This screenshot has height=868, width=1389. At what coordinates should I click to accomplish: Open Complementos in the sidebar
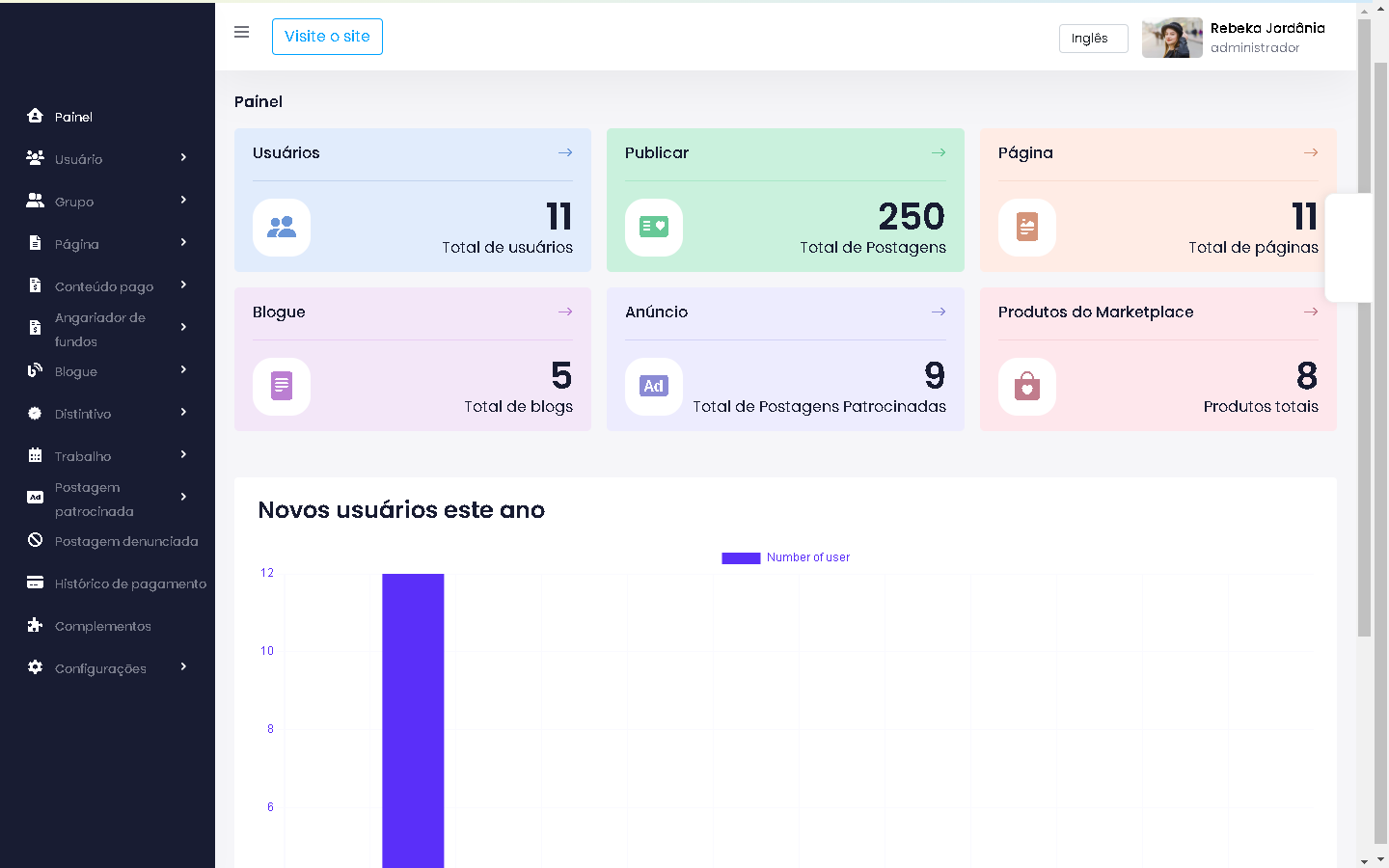[x=102, y=626]
